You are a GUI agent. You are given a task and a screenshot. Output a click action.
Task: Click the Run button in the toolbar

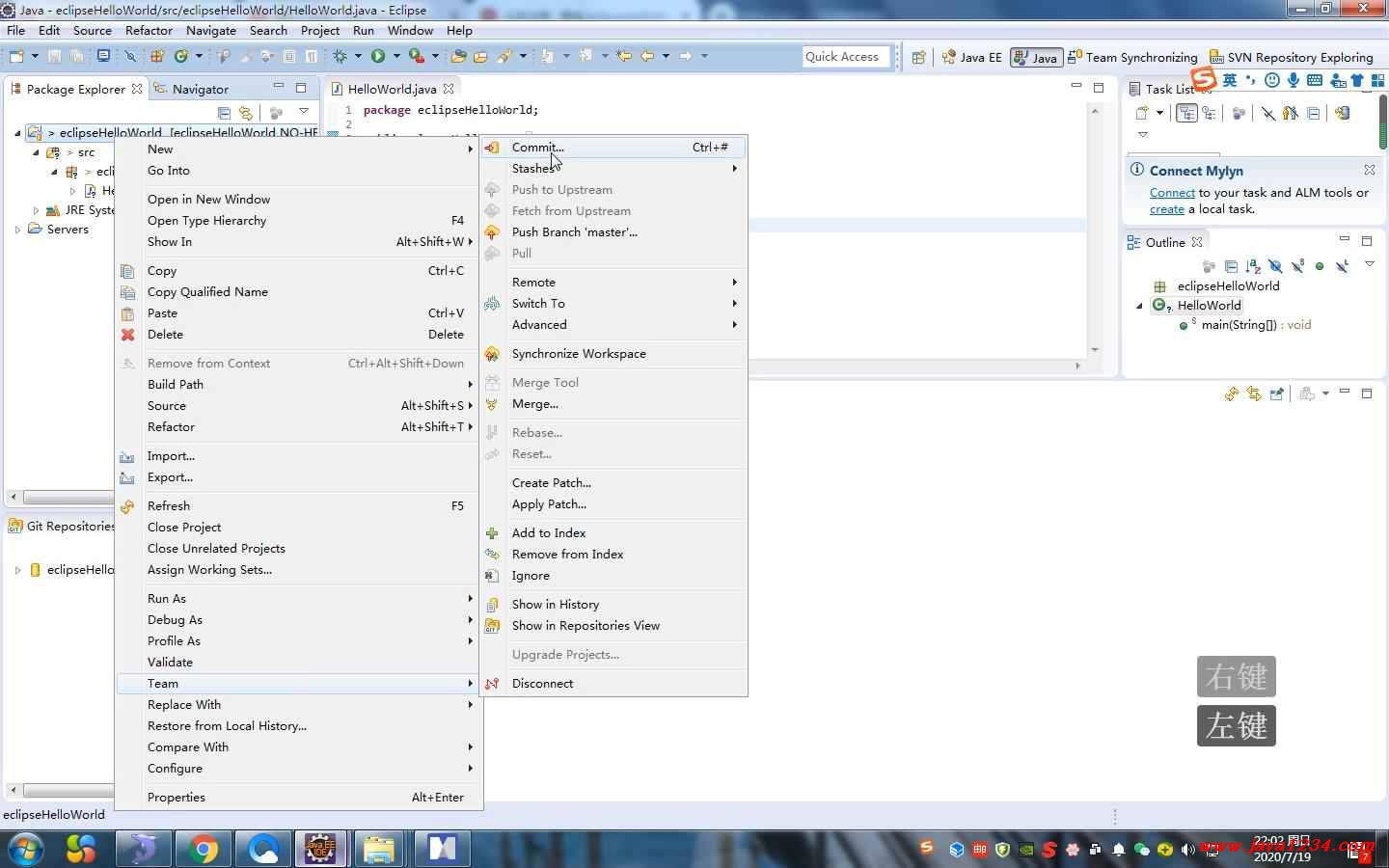pyautogui.click(x=377, y=56)
